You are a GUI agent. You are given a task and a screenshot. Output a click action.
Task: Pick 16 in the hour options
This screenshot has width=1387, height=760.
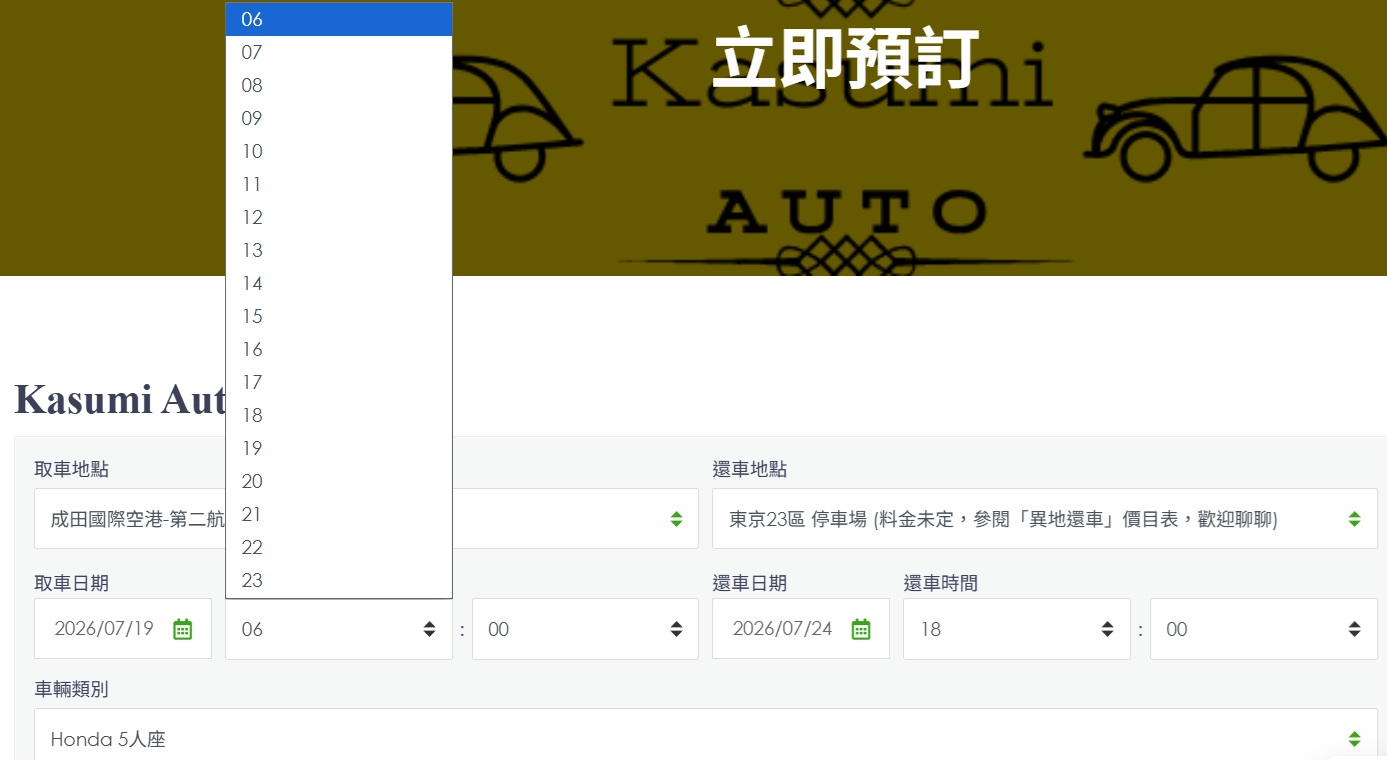pyautogui.click(x=339, y=349)
